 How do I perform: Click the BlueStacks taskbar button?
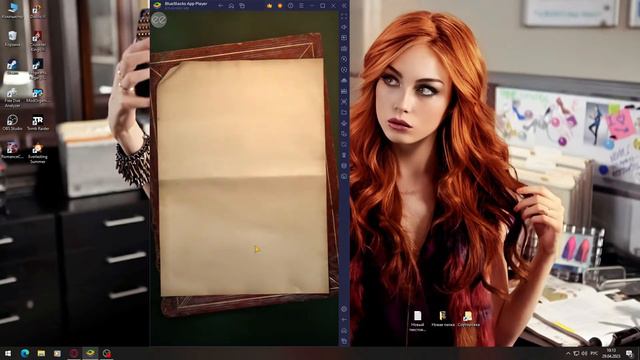click(90, 353)
